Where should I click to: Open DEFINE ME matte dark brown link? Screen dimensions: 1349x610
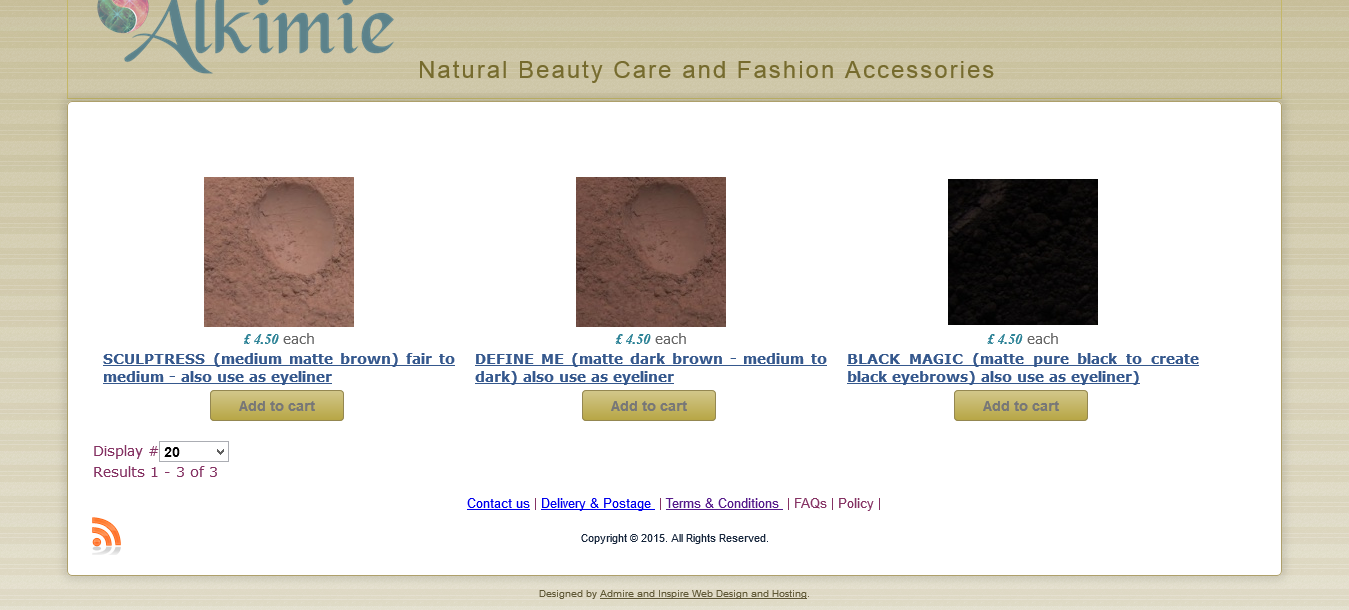tap(651, 368)
